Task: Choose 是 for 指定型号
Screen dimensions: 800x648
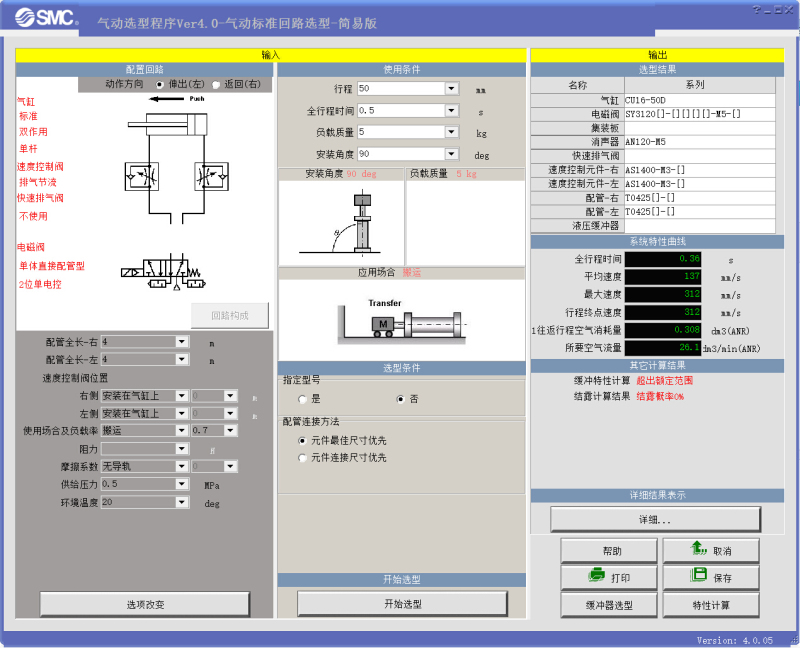Action: coord(303,399)
